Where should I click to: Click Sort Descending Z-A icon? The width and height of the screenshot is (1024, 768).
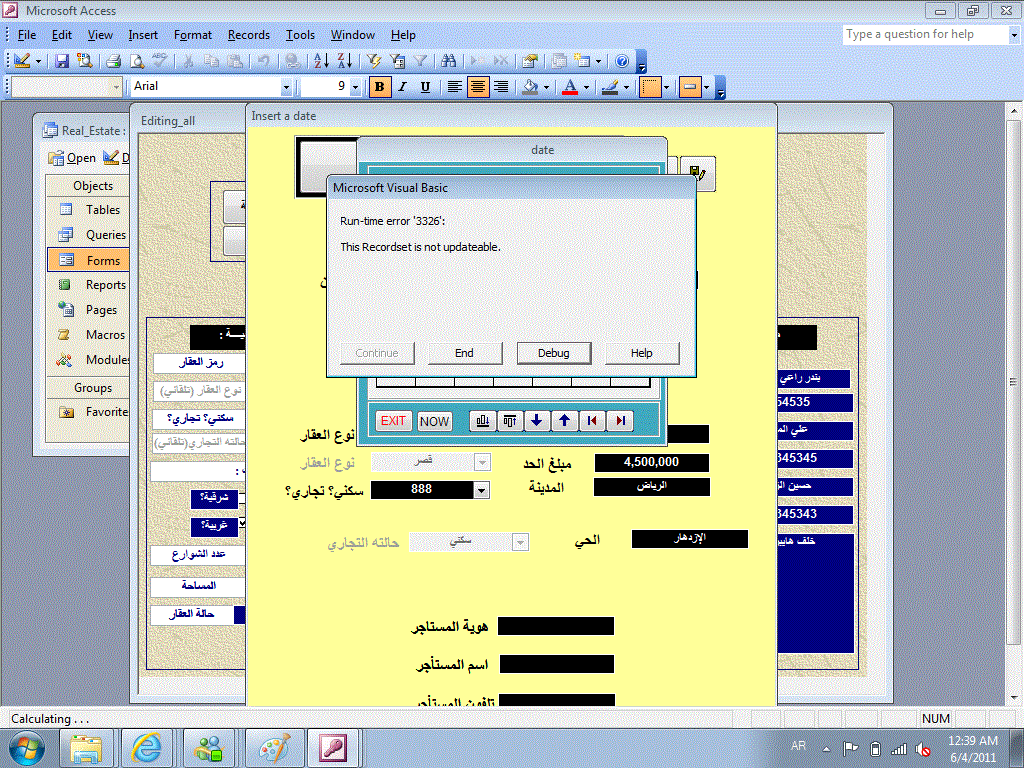click(345, 61)
